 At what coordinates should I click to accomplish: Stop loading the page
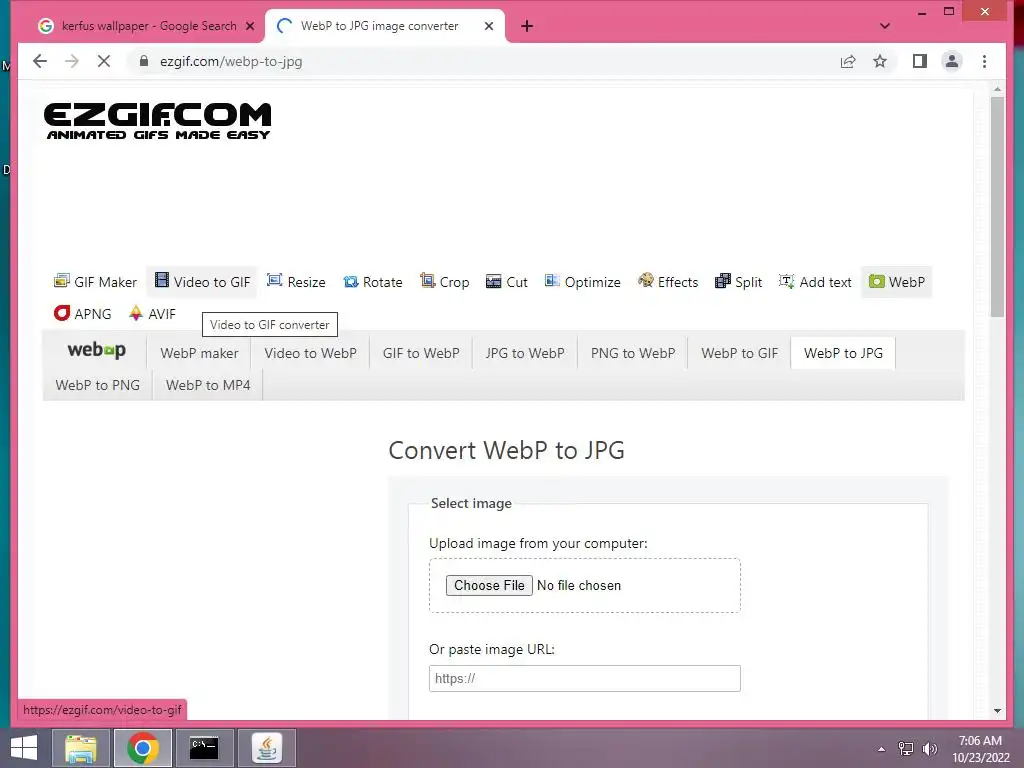[x=104, y=61]
